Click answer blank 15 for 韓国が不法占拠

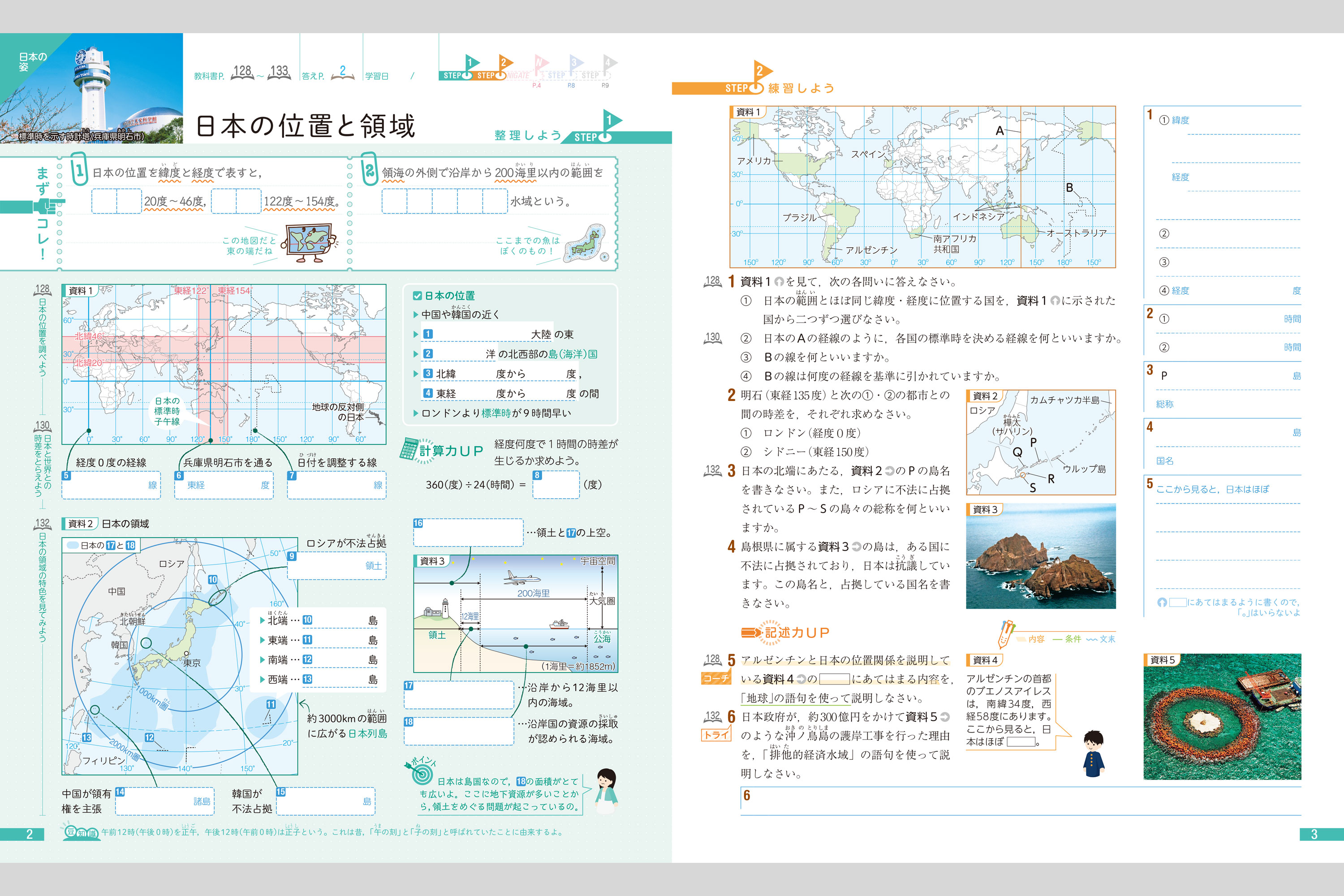tap(326, 801)
